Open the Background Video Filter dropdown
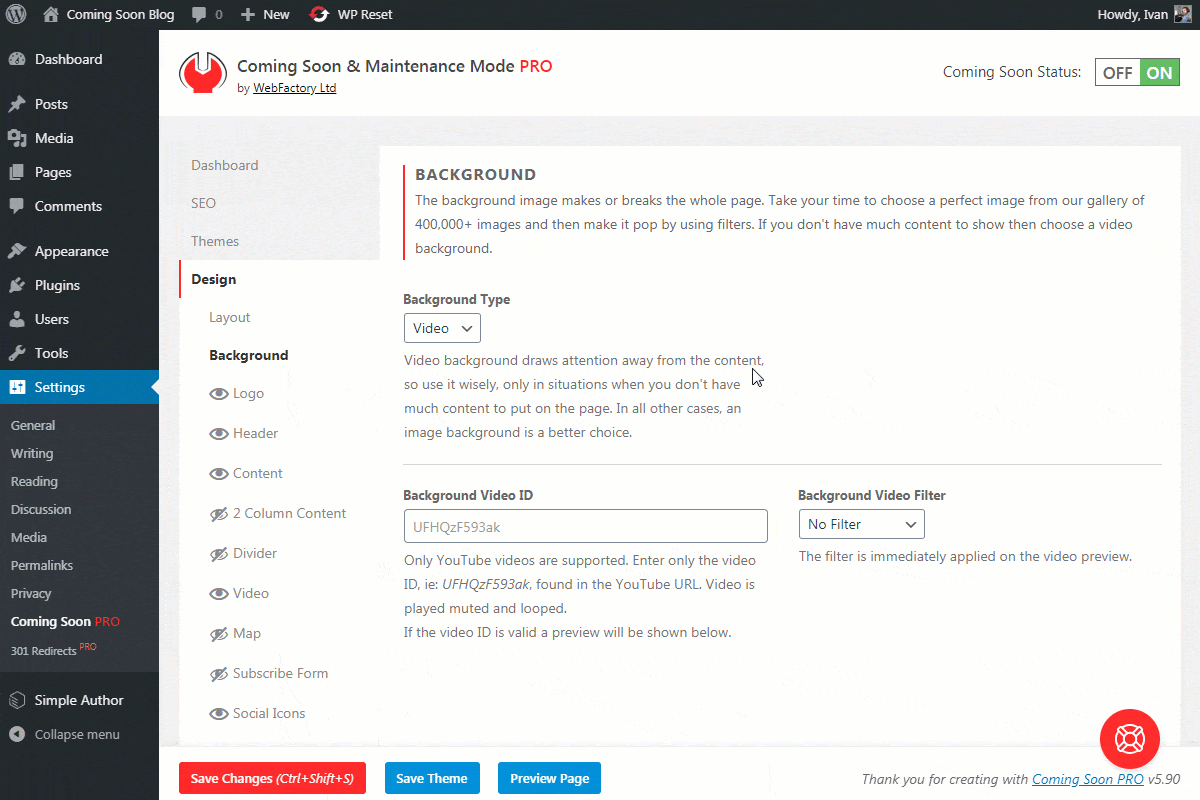This screenshot has height=800, width=1200. (x=861, y=524)
